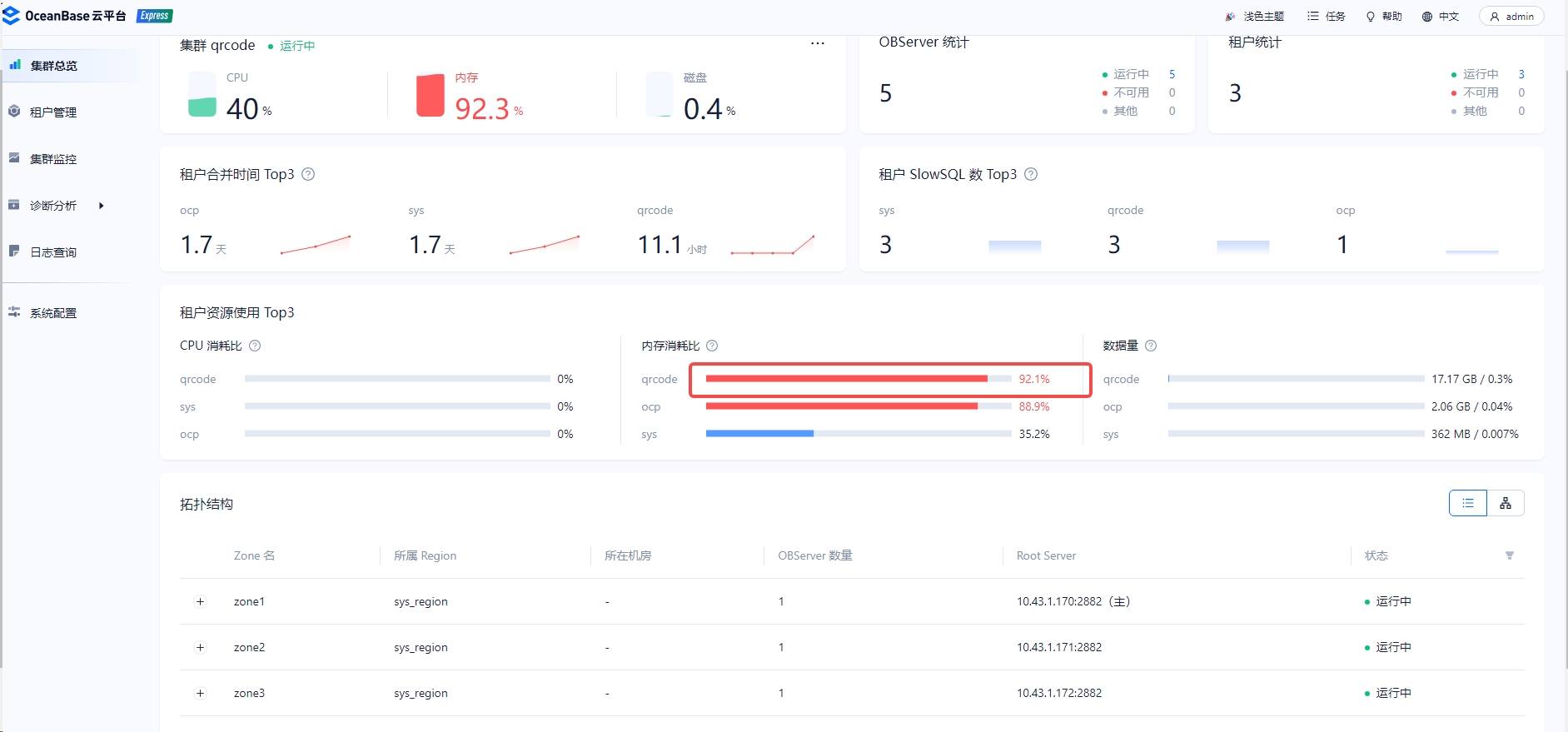Click qrcode memory consumption bar 92.1%

tap(859, 379)
